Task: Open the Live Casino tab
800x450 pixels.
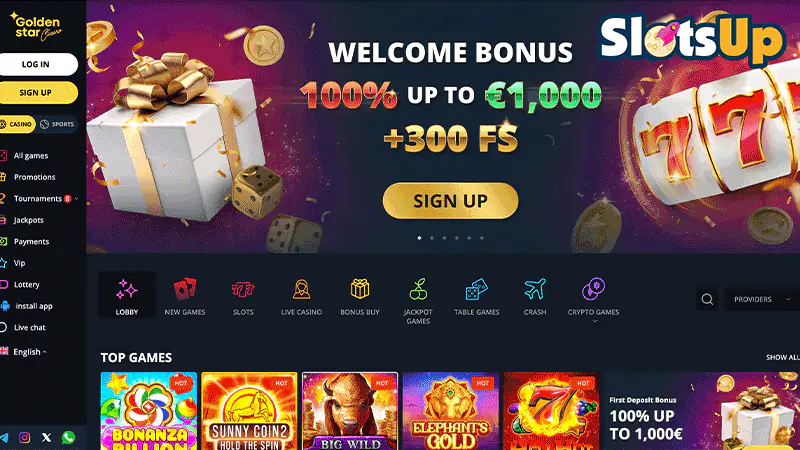Action: coord(302,297)
